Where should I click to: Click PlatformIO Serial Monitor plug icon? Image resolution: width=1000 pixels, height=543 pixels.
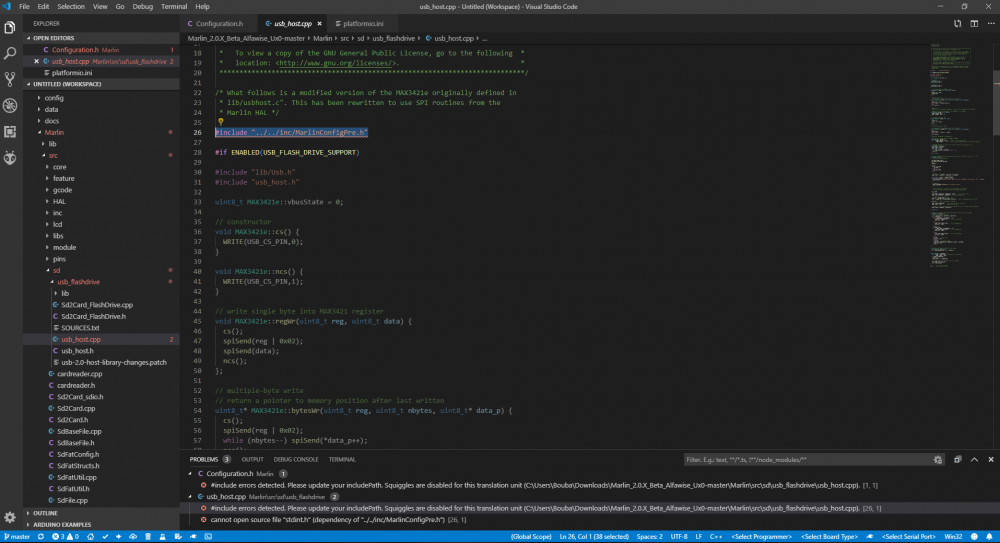193,537
